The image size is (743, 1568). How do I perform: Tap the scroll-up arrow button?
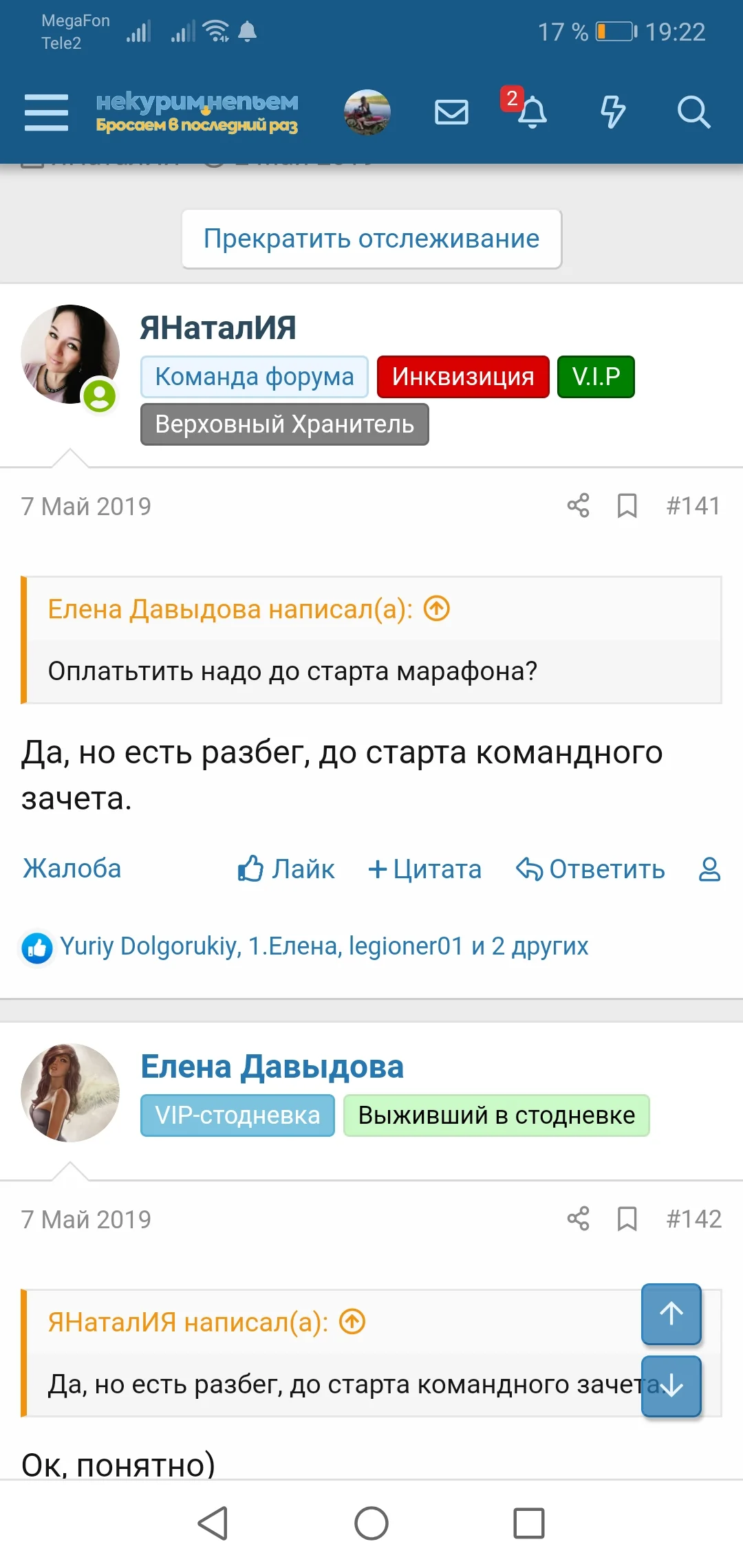[x=671, y=1314]
